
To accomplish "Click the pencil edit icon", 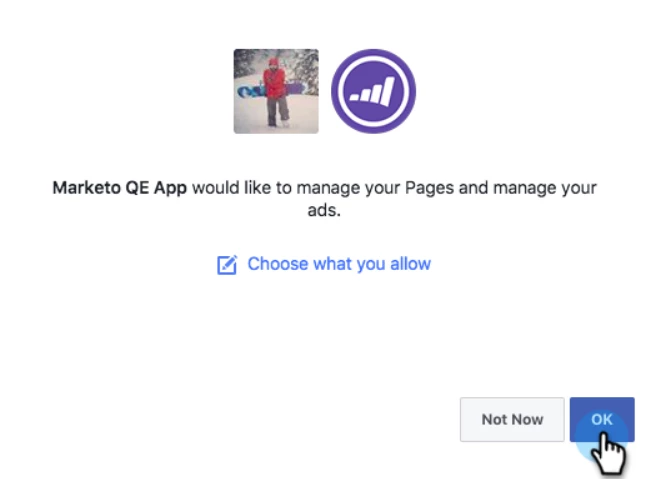I will click(227, 265).
